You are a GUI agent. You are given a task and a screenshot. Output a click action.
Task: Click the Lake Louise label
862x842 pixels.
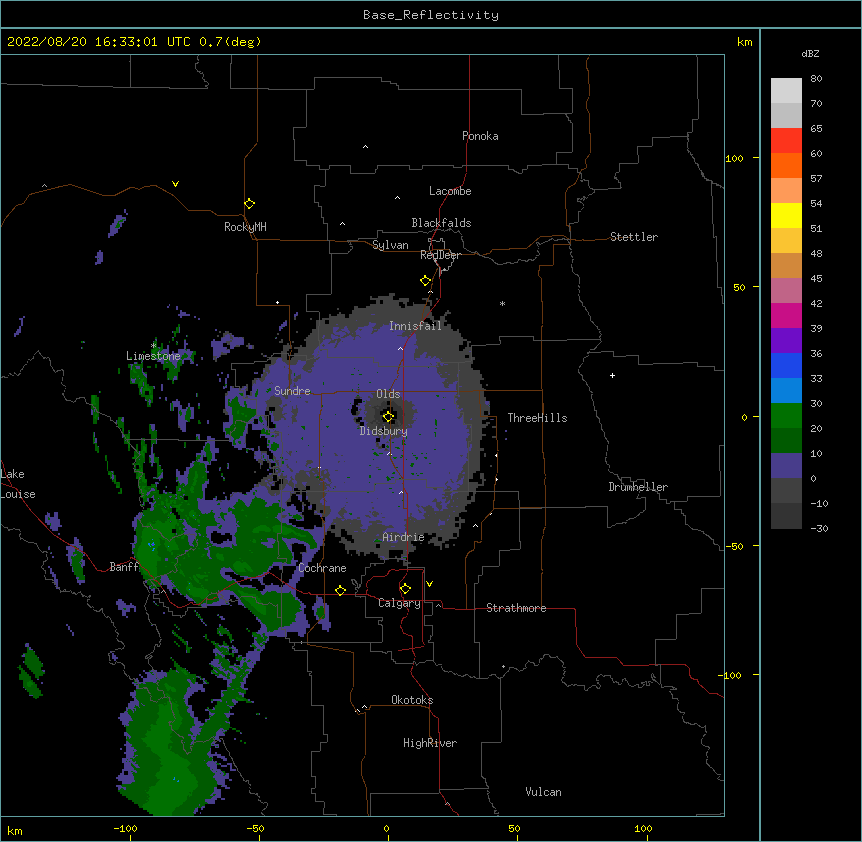18,484
